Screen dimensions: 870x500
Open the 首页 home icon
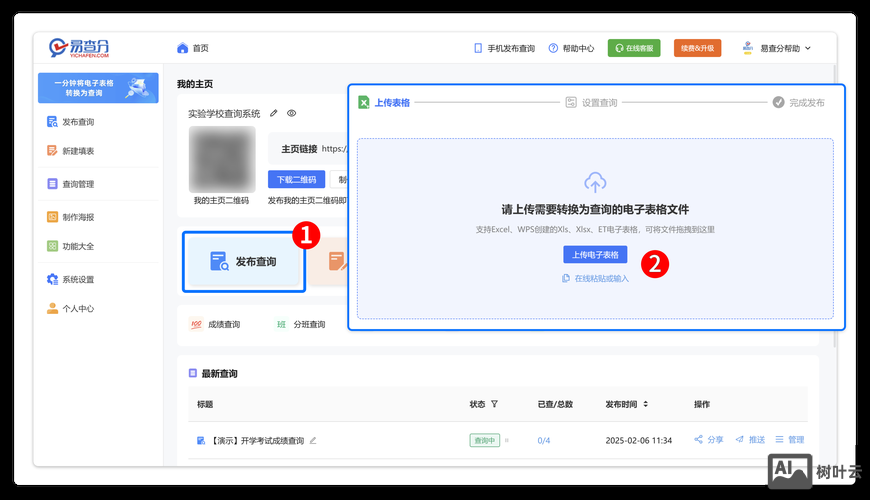tap(183, 48)
